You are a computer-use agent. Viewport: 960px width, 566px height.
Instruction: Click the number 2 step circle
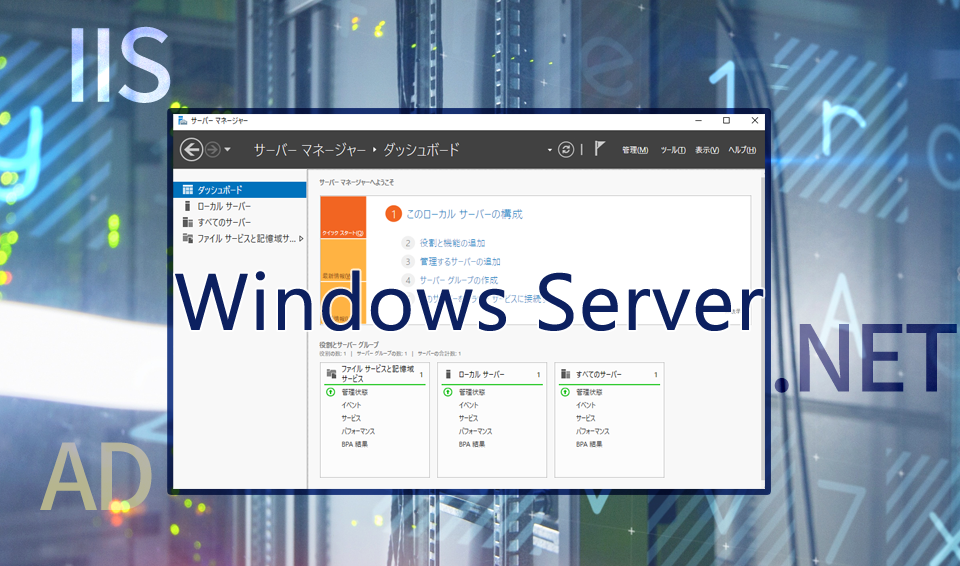coord(408,243)
